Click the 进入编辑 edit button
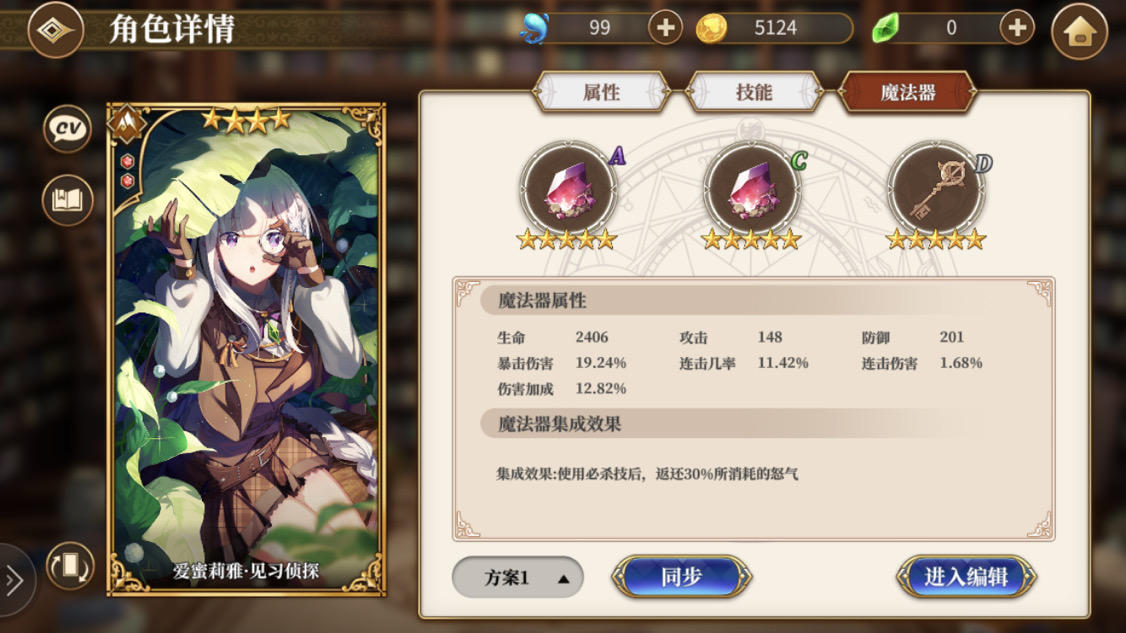The width and height of the screenshot is (1126, 633). pyautogui.click(x=966, y=577)
